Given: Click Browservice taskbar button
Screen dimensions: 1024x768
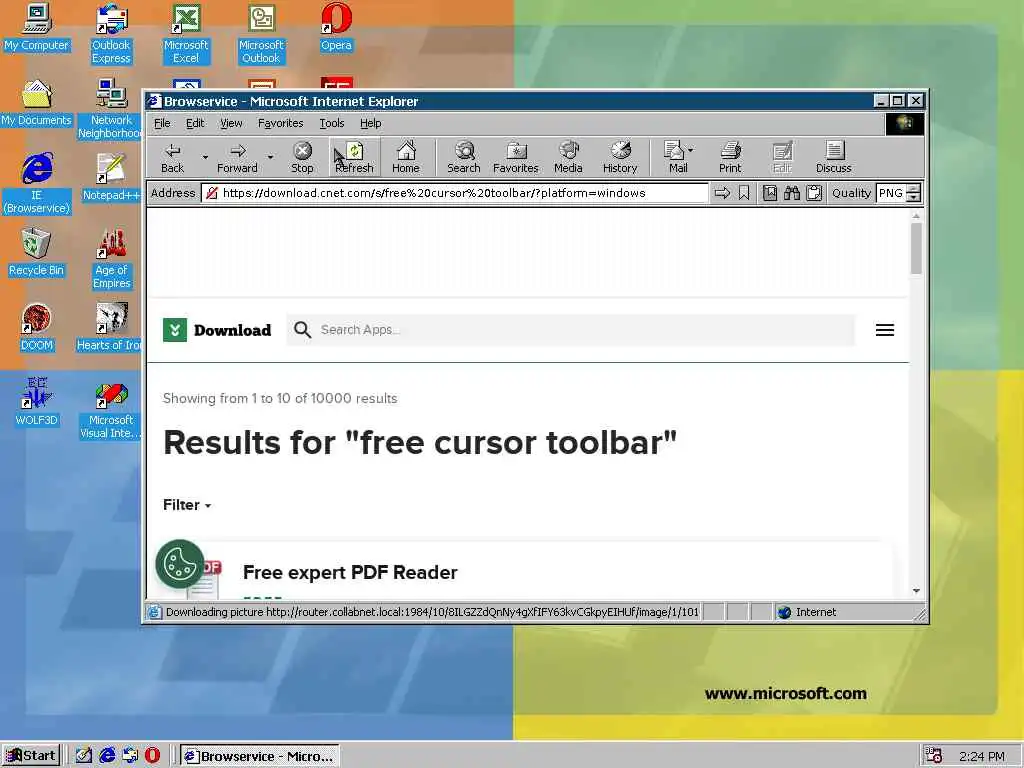Looking at the screenshot, I should click(259, 756).
